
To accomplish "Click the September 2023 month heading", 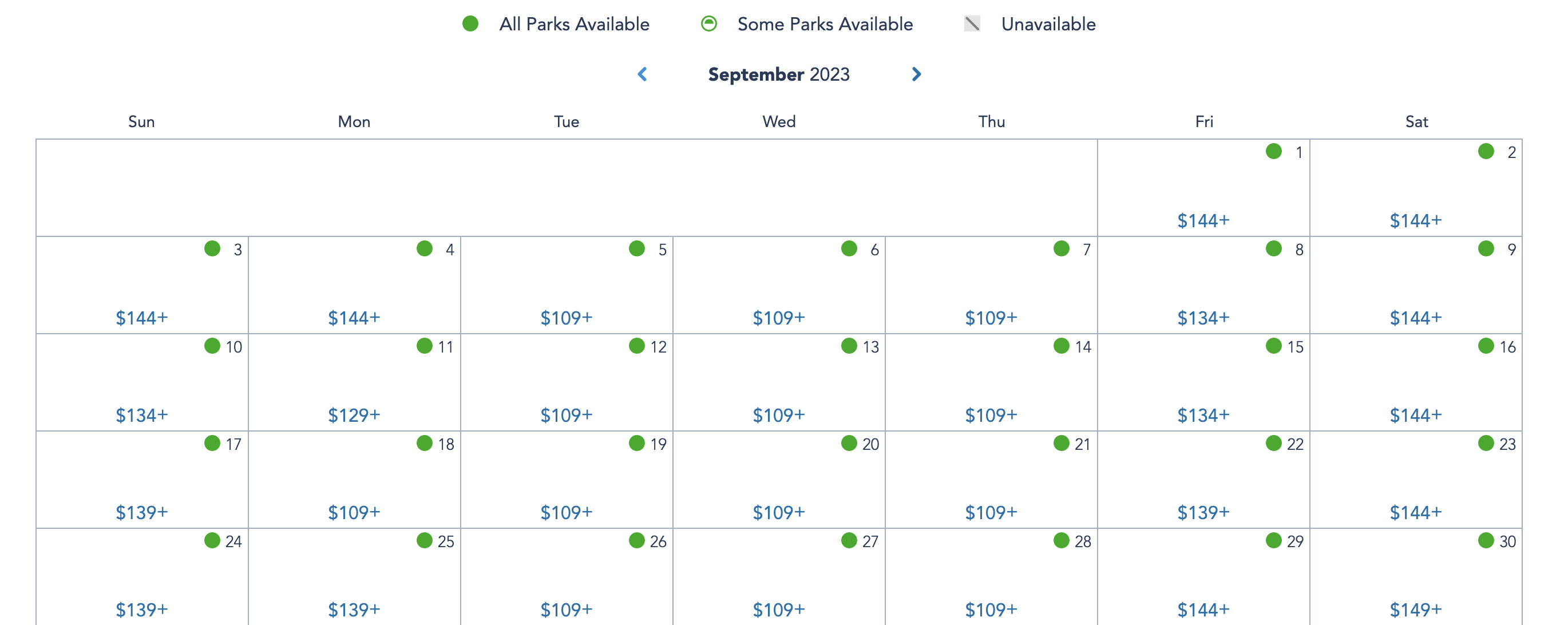I will 778,74.
